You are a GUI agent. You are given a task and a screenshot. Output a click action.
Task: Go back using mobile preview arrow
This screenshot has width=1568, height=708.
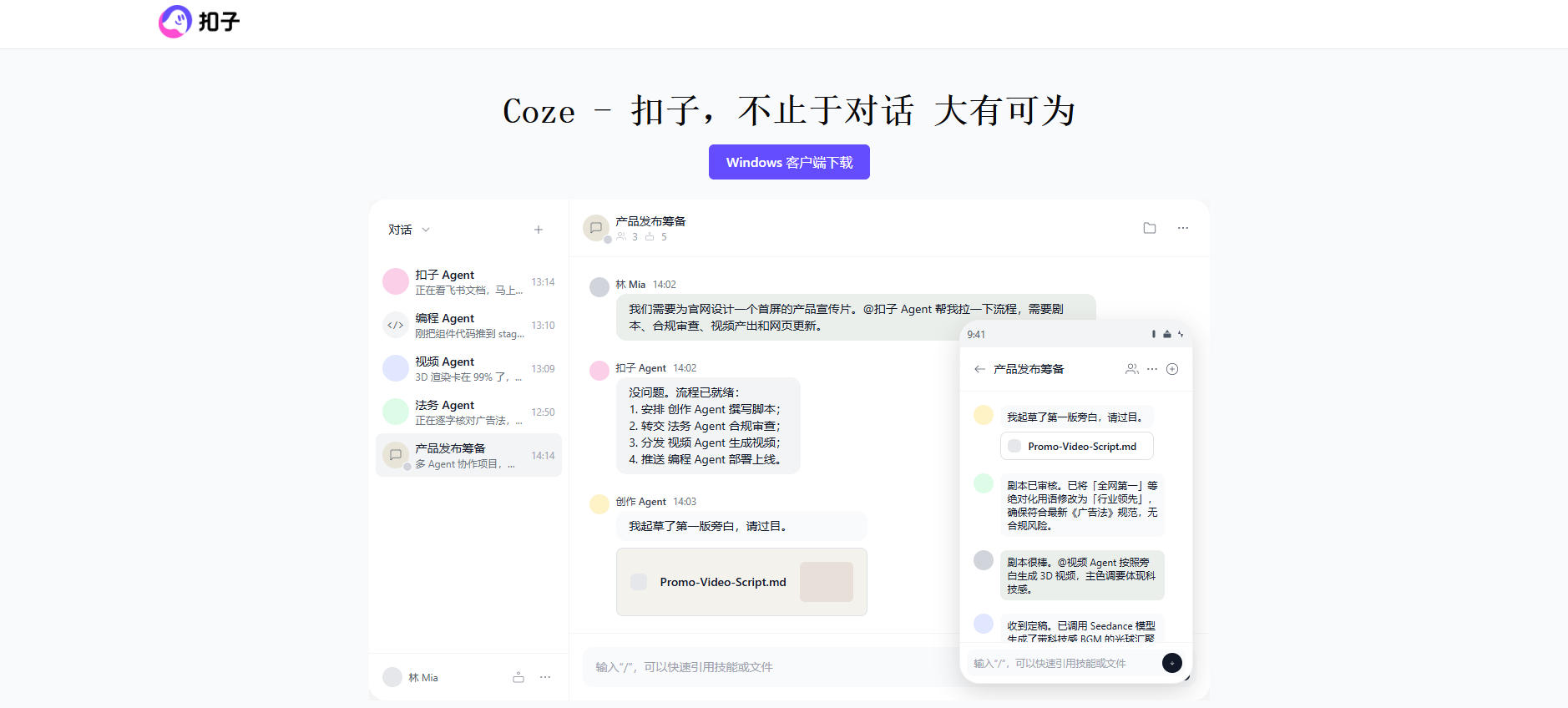click(x=979, y=369)
